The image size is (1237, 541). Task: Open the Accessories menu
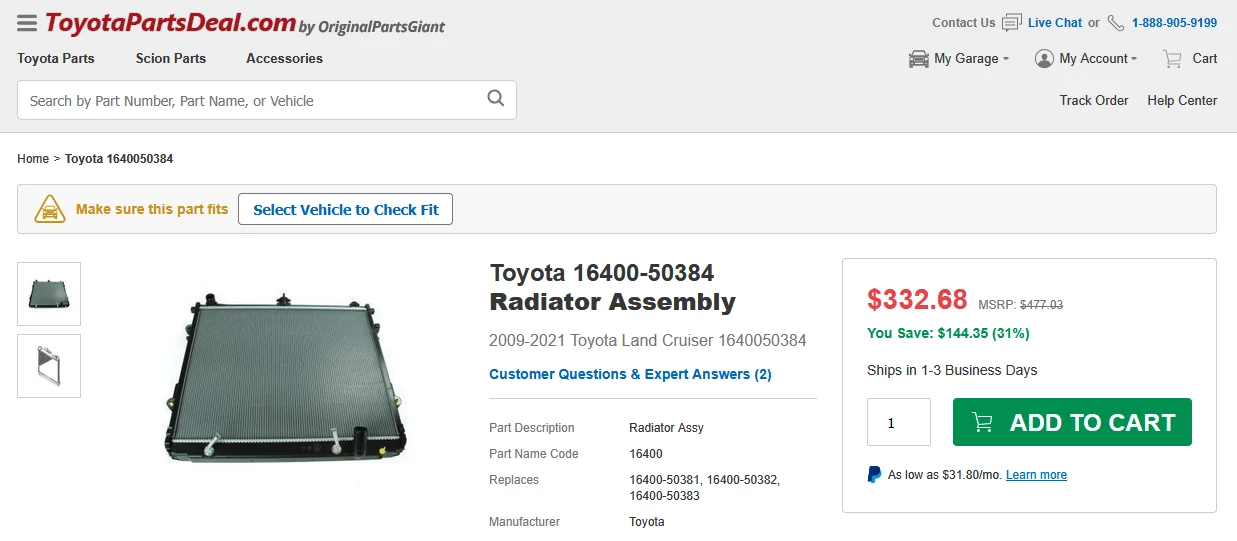[x=284, y=59]
